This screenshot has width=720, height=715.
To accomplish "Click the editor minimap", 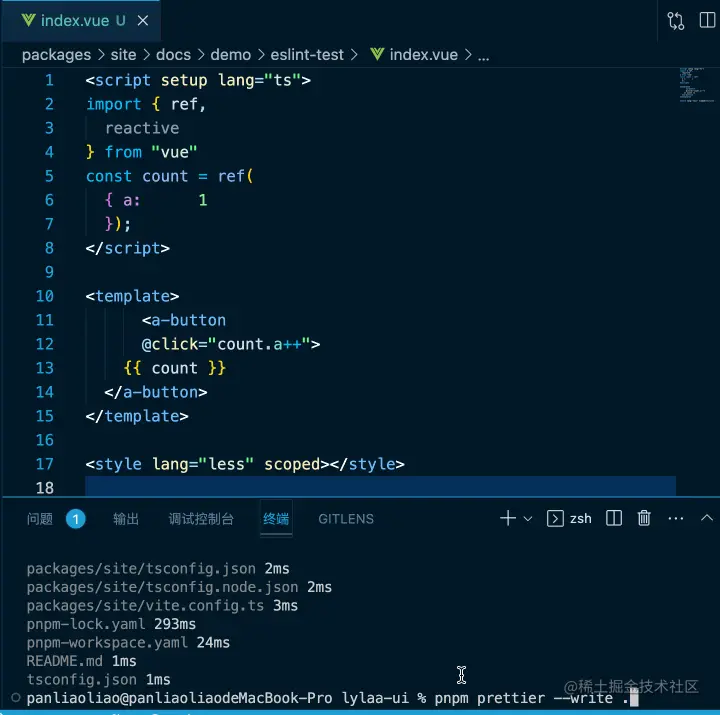I will pos(696,85).
